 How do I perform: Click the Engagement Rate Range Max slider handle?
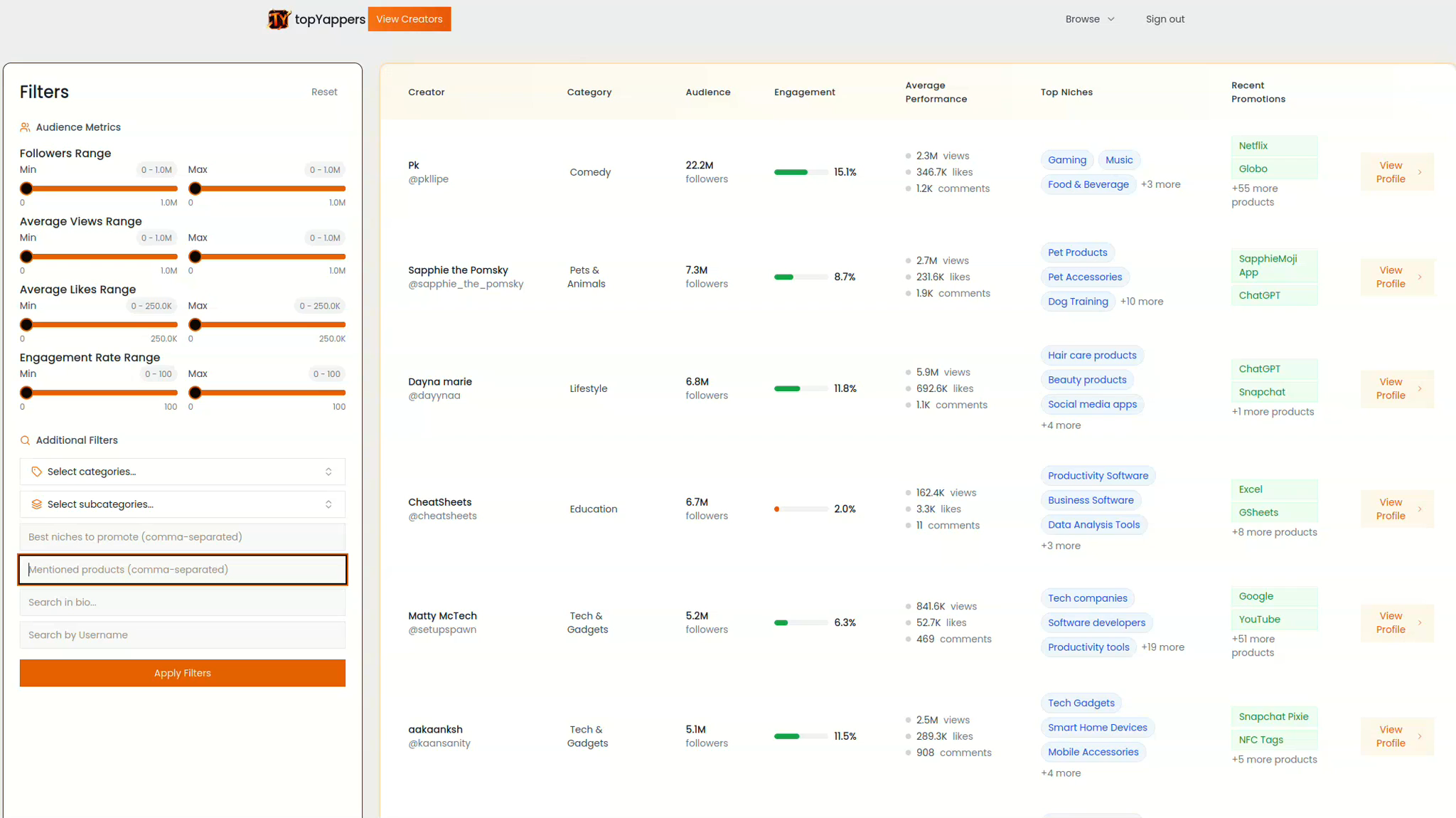click(x=195, y=393)
